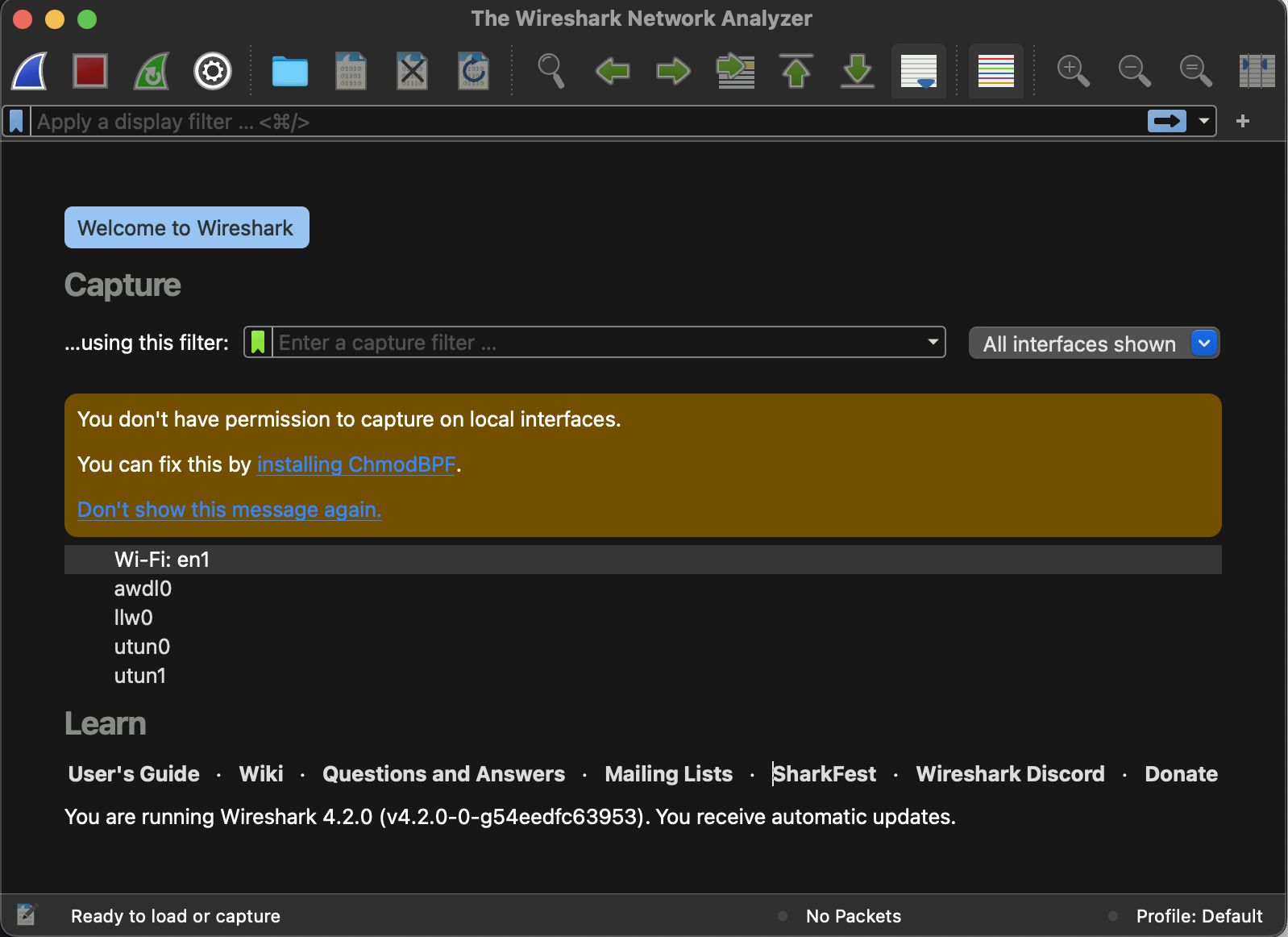This screenshot has height=937, width=1288.
Task: Click the No Packets status entry
Action: coord(854,916)
